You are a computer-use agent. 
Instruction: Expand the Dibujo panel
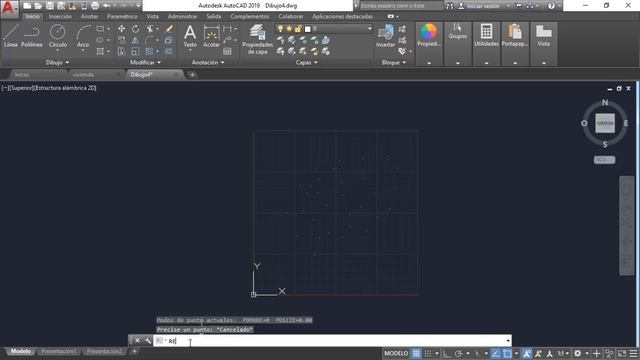(57, 62)
